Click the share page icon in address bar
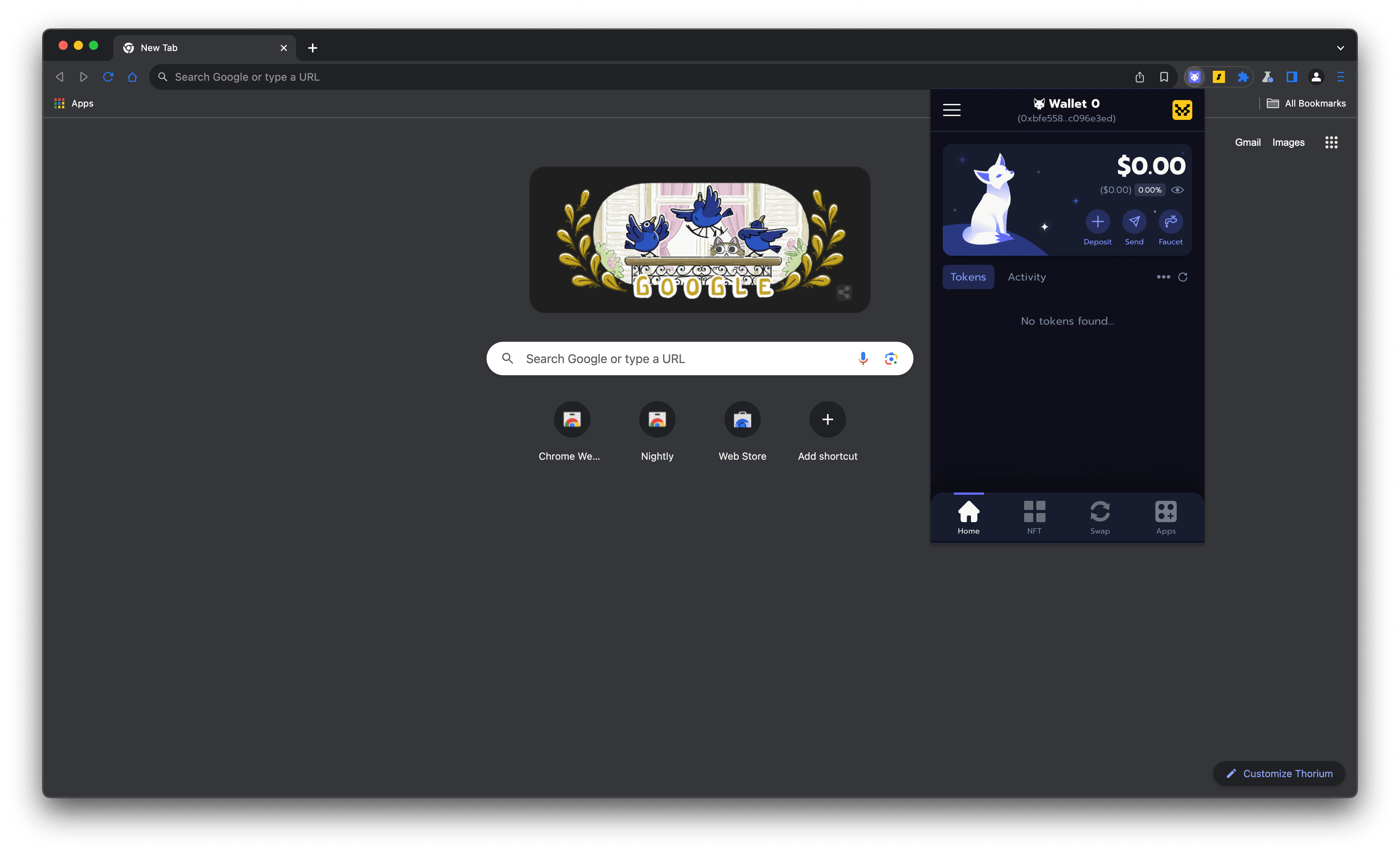 (x=1139, y=77)
